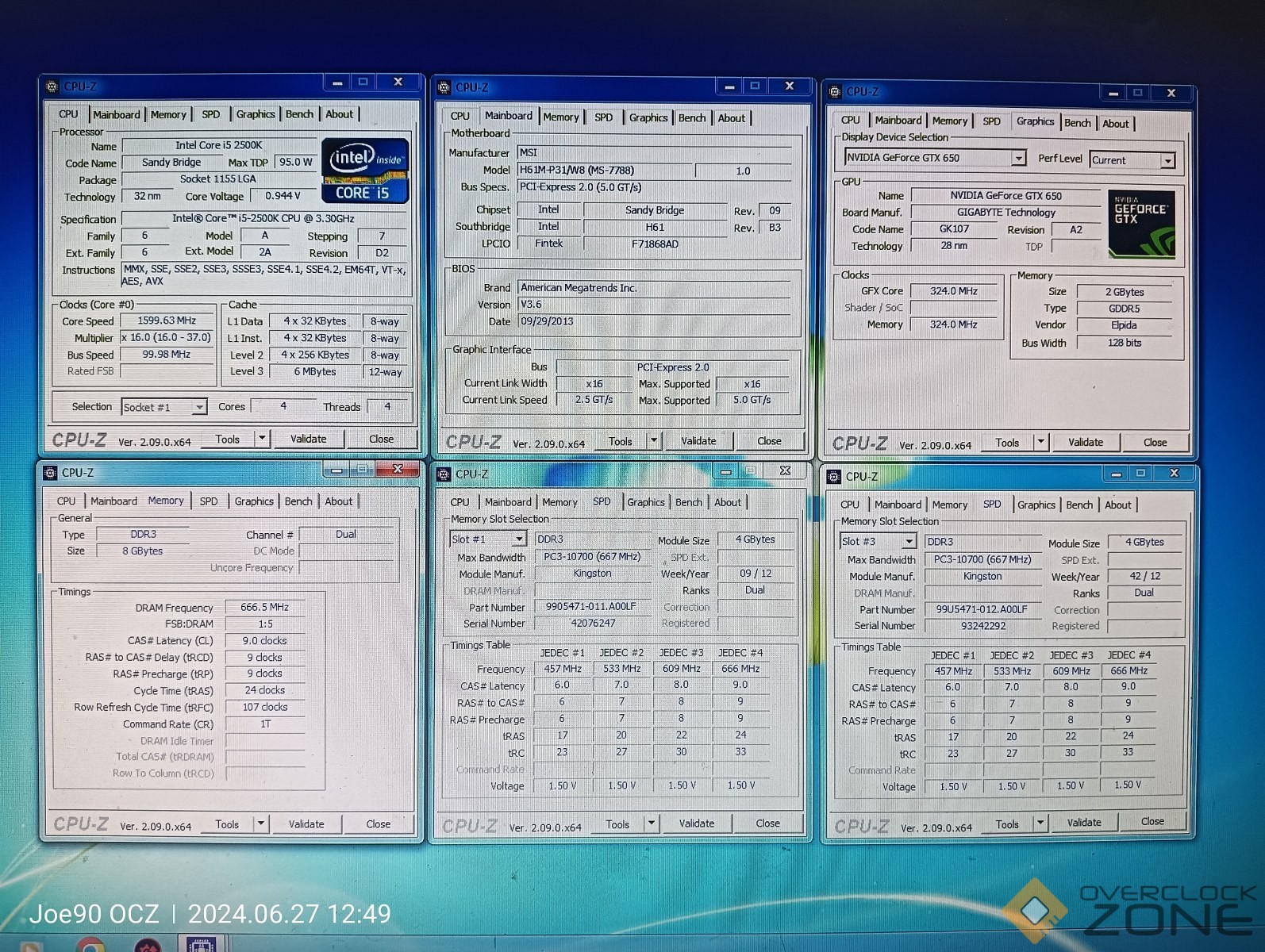This screenshot has width=1265, height=952.
Task: Click the processor name field 'Intel Core i5 2500K'
Action: click(x=219, y=145)
